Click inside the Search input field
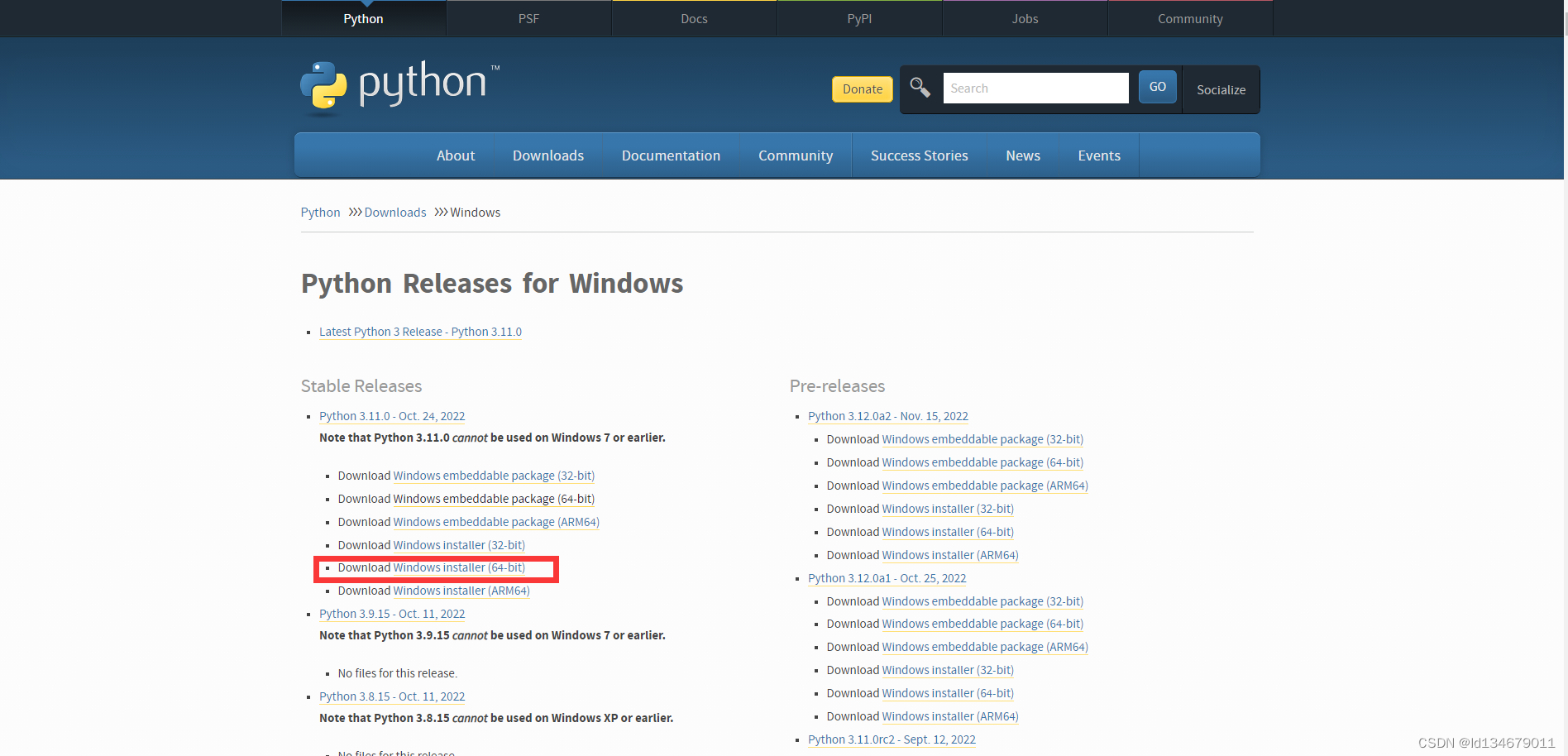This screenshot has height=756, width=1568. [1035, 88]
